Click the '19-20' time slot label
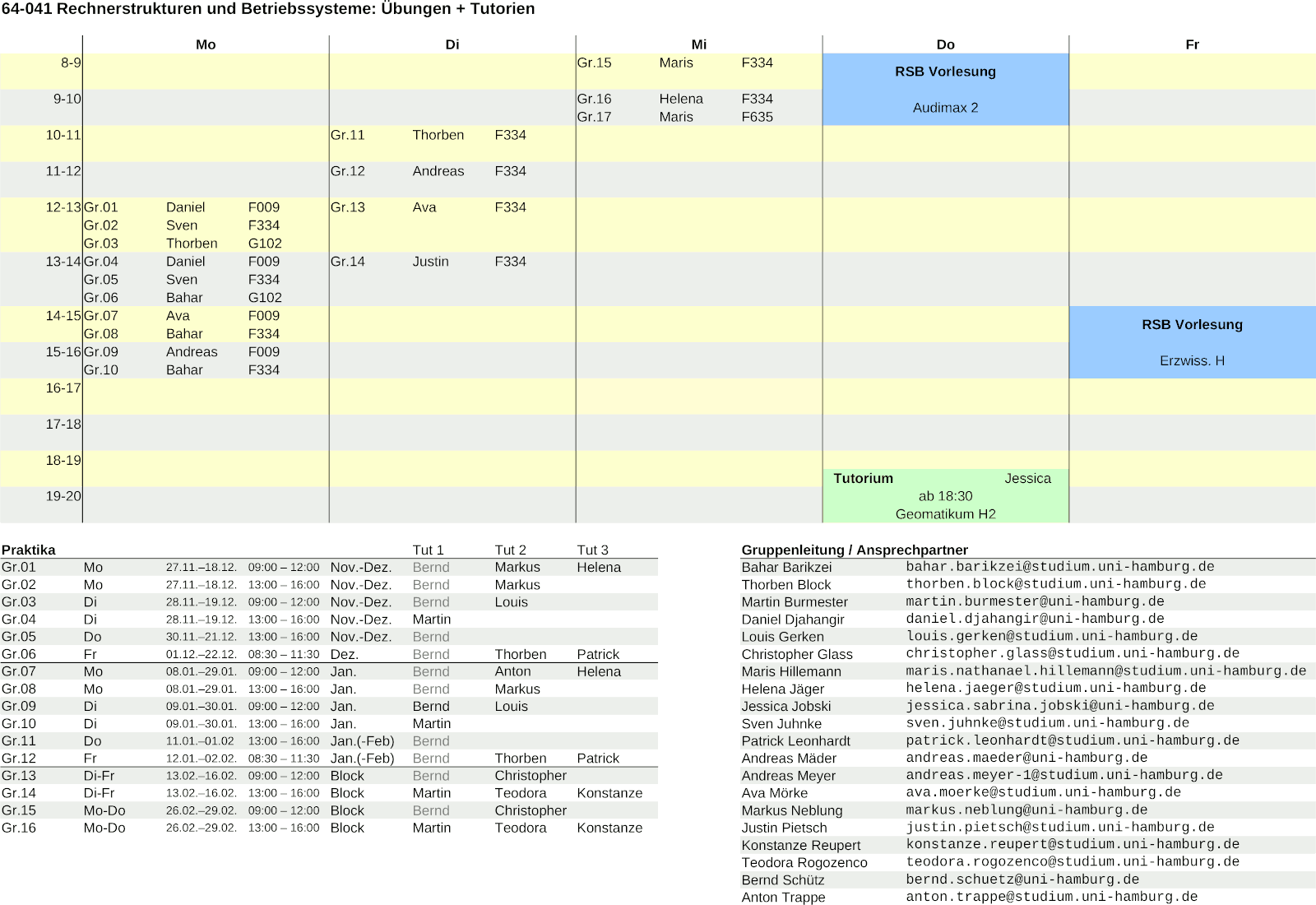1316x905 pixels. pos(63,496)
